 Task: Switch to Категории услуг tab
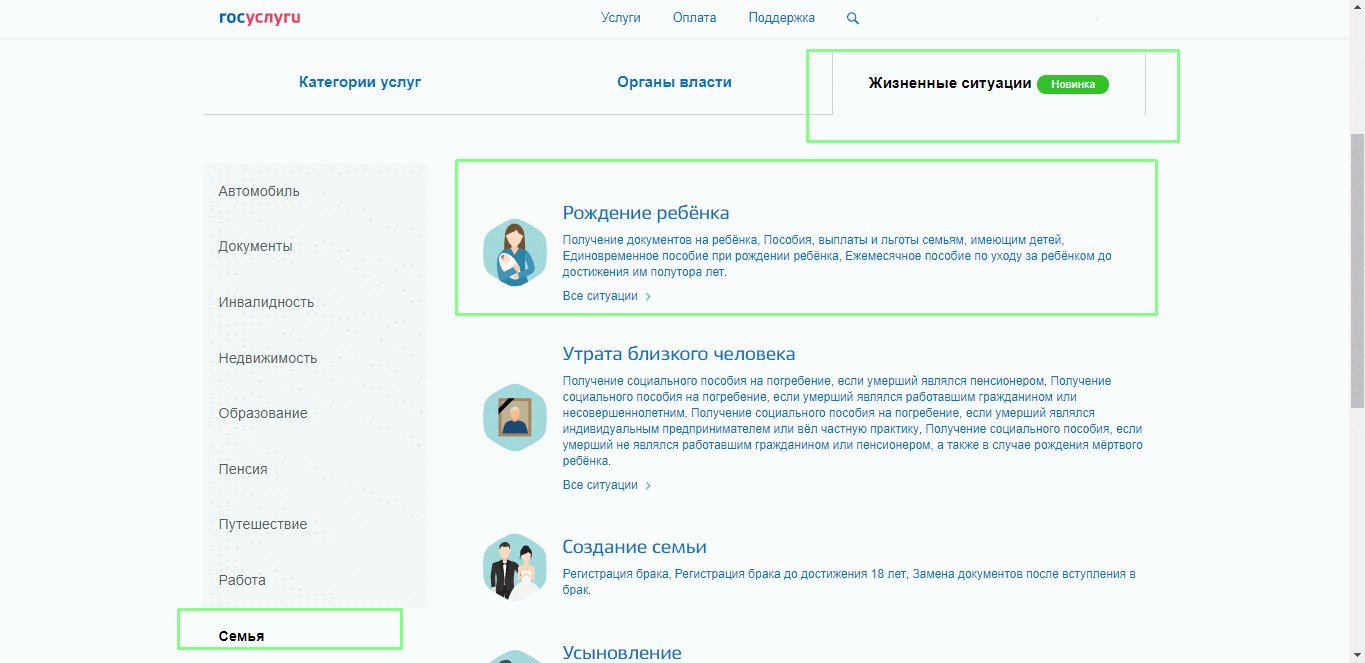[x=360, y=82]
